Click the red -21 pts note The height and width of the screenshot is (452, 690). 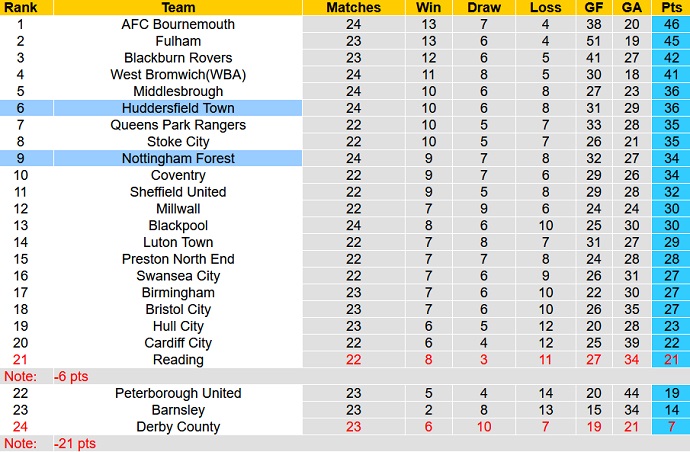pos(74,443)
